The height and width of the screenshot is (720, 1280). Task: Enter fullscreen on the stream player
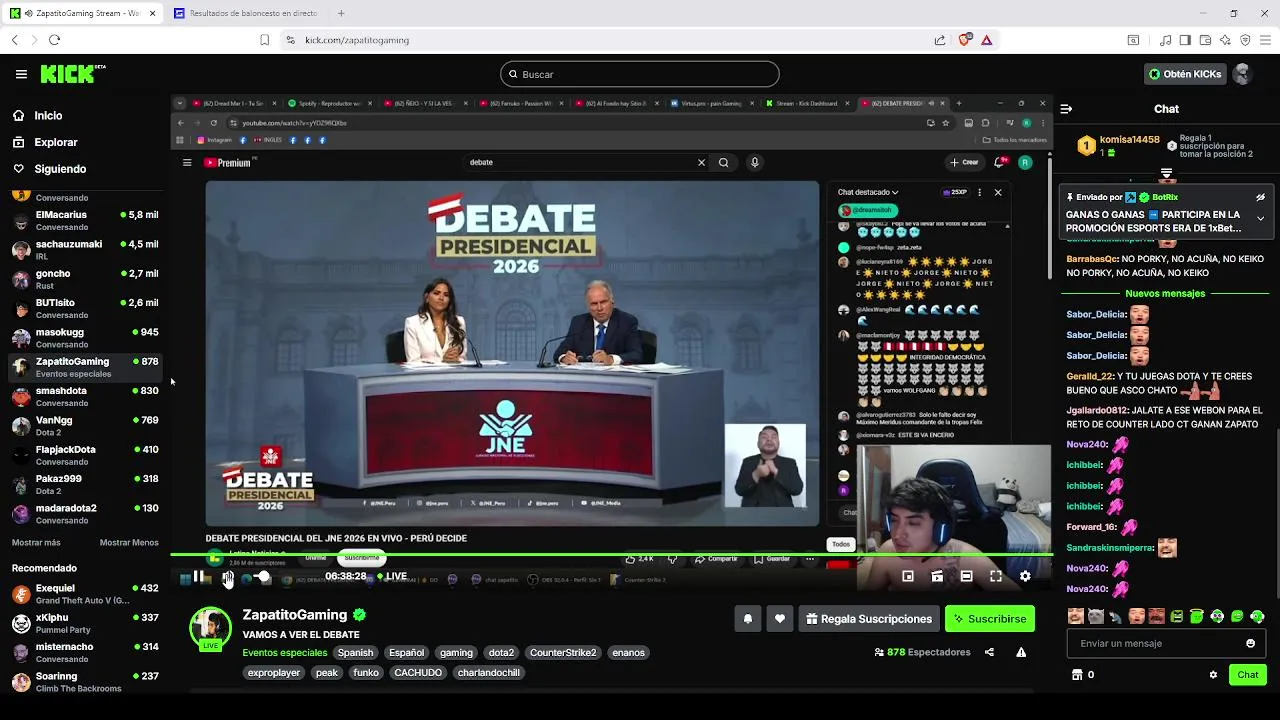996,576
